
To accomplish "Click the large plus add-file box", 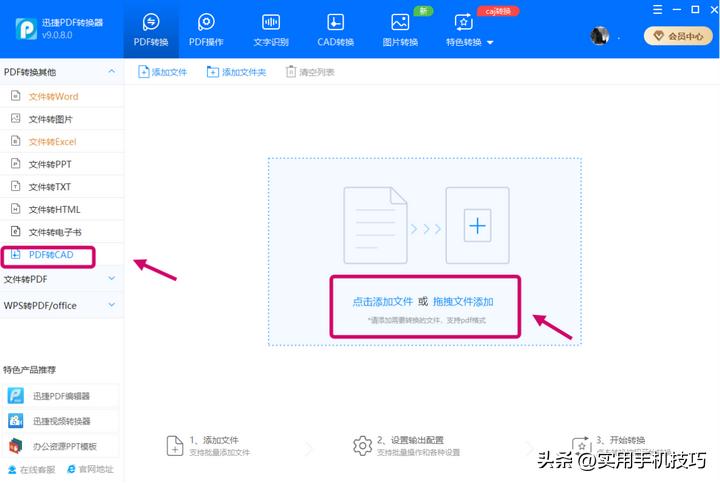I will coord(477,225).
